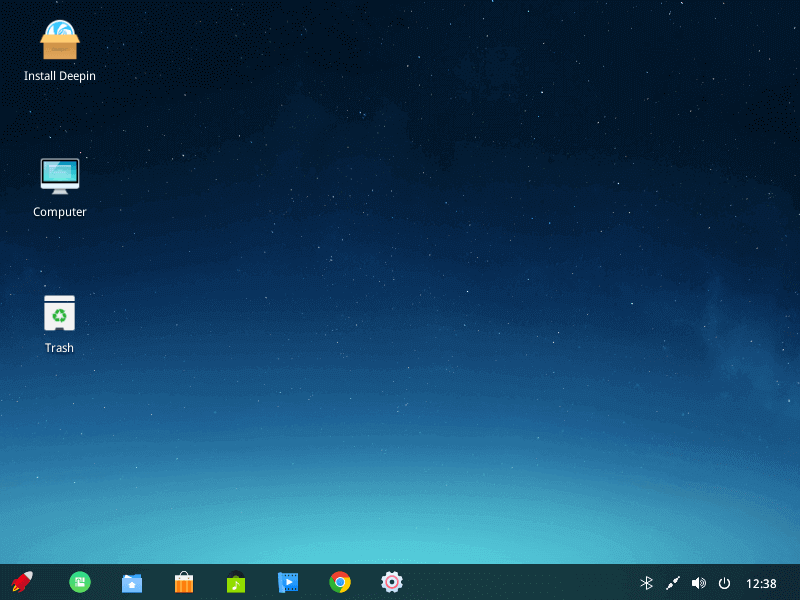Open Deepin File Manager from dock
This screenshot has height=600, width=800.
tap(132, 583)
